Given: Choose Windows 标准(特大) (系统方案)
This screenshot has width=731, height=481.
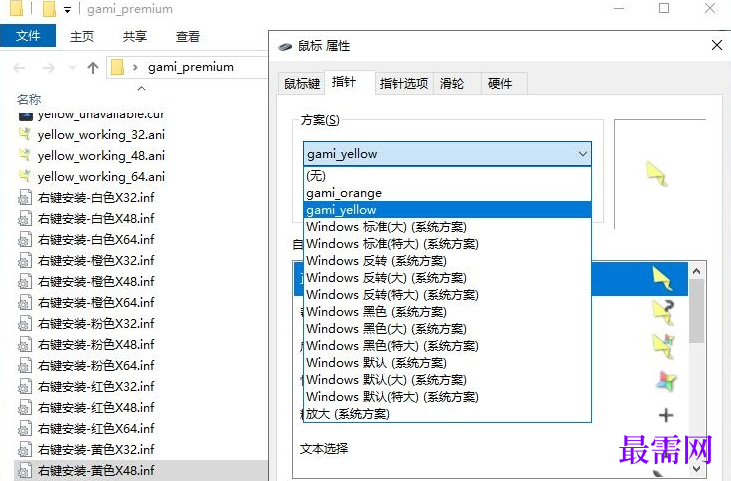Looking at the screenshot, I should pyautogui.click(x=447, y=244).
